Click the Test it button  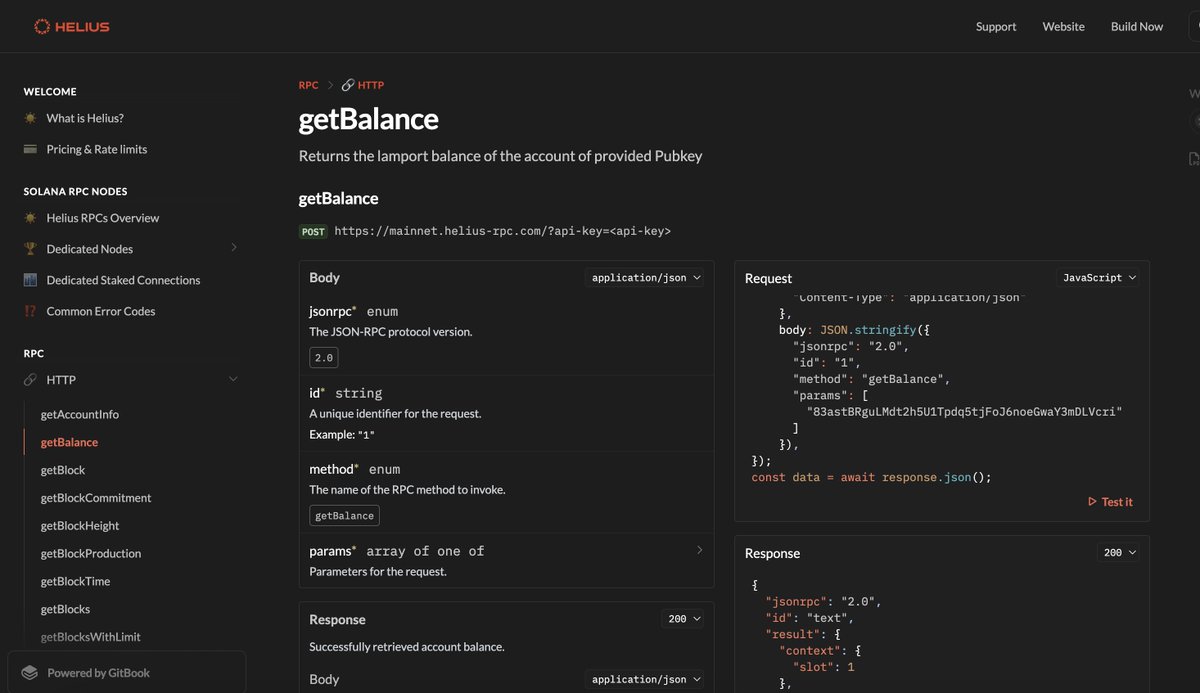[x=1110, y=502]
